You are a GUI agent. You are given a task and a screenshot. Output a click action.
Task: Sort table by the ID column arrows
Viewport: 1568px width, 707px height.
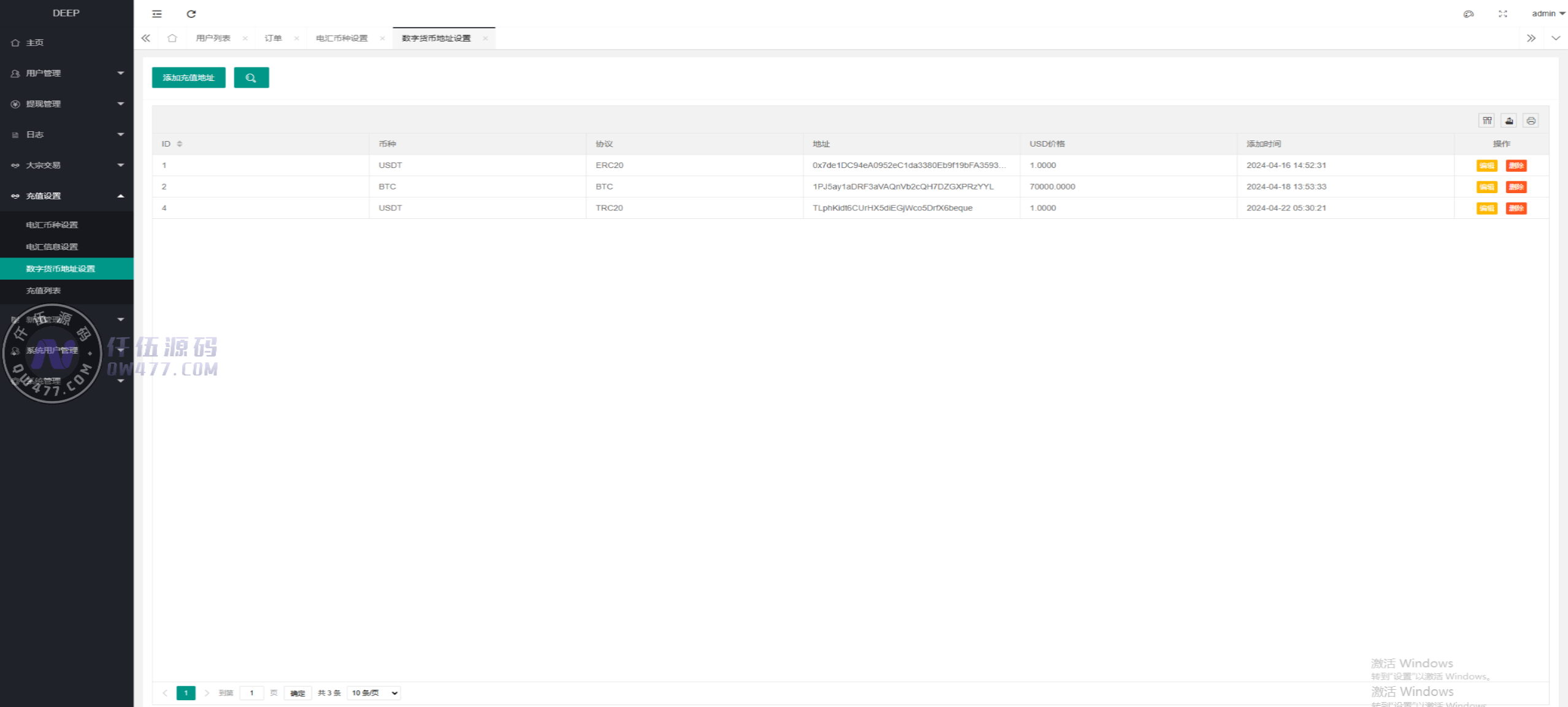180,144
